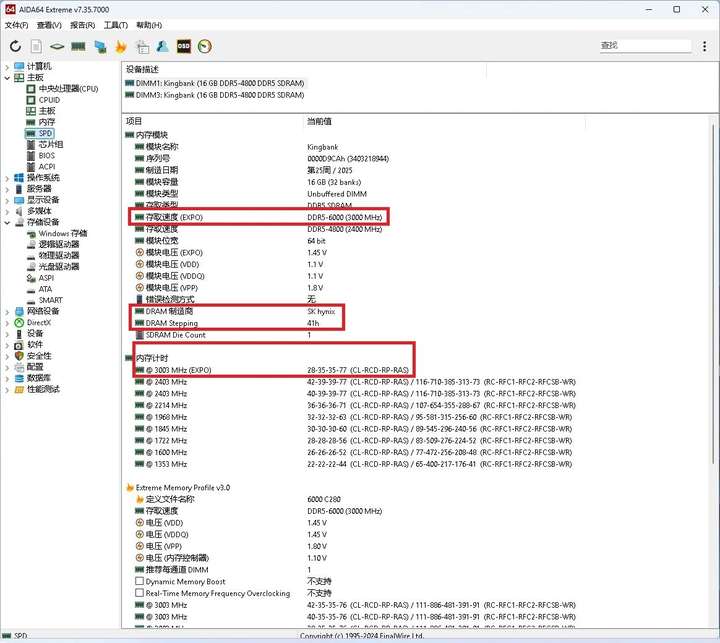Select 逻辑驱动器 in the tree

[x=59, y=244]
